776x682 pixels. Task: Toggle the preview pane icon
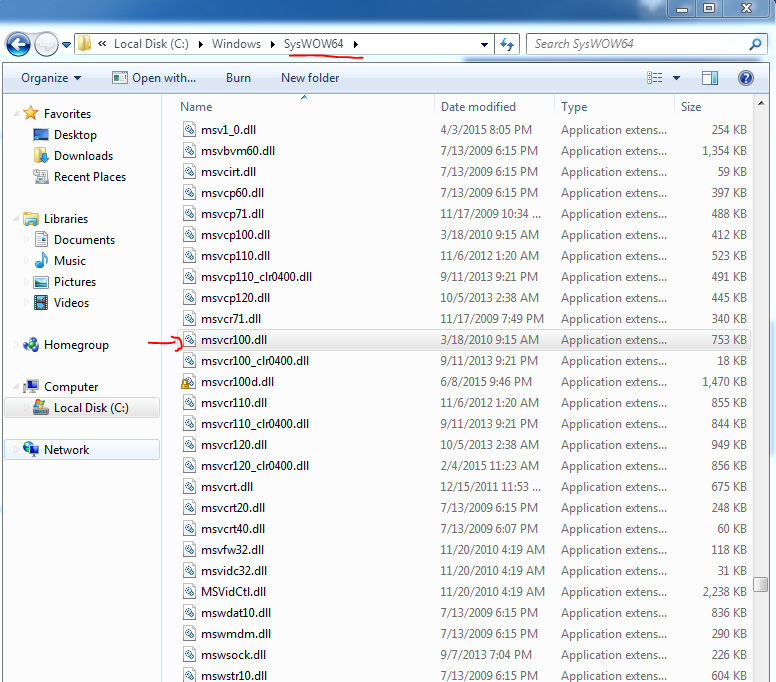coord(710,78)
